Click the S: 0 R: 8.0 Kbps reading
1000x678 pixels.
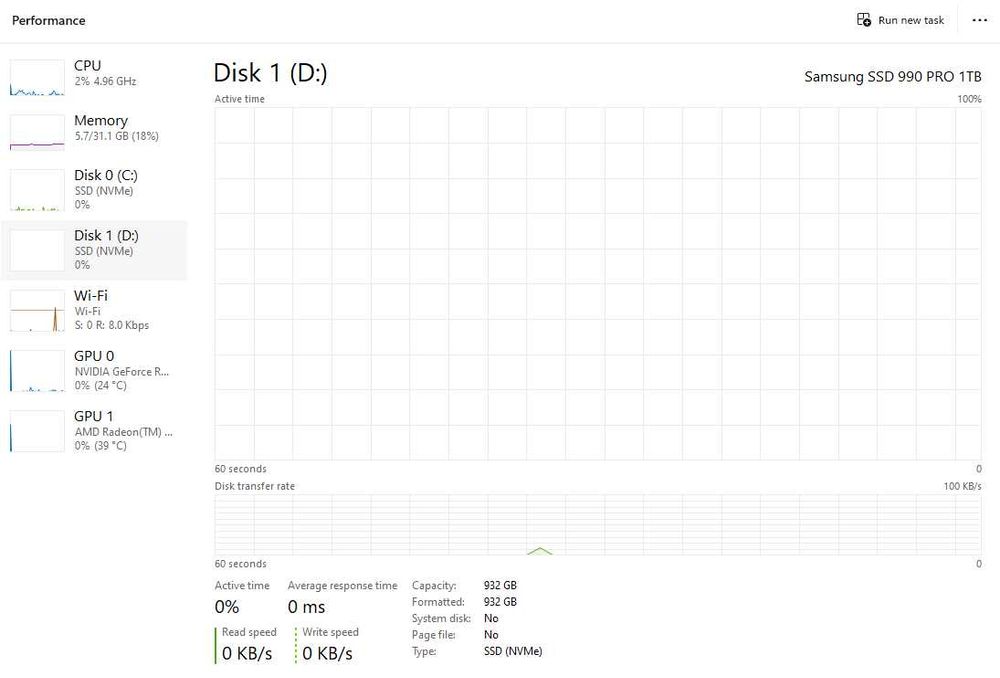(x=112, y=325)
